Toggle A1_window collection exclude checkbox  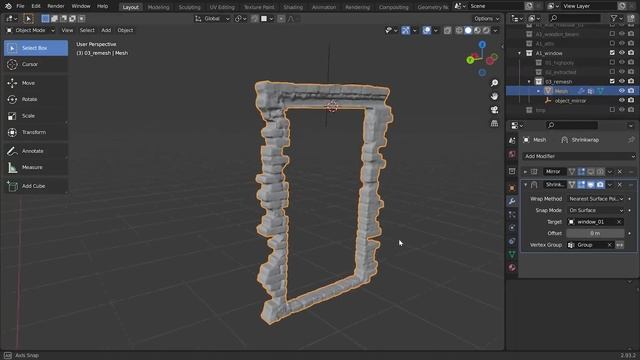(x=612, y=53)
